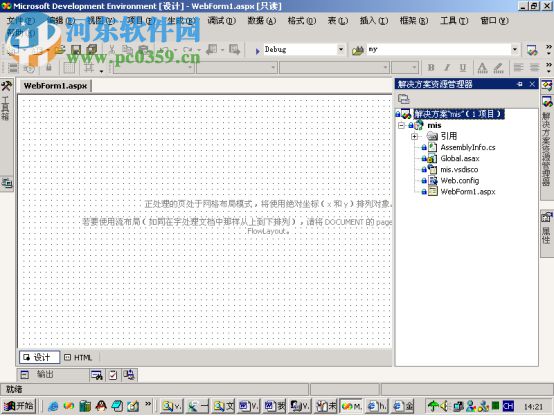Click the volume speaker tray icon

pyautogui.click(x=445, y=406)
